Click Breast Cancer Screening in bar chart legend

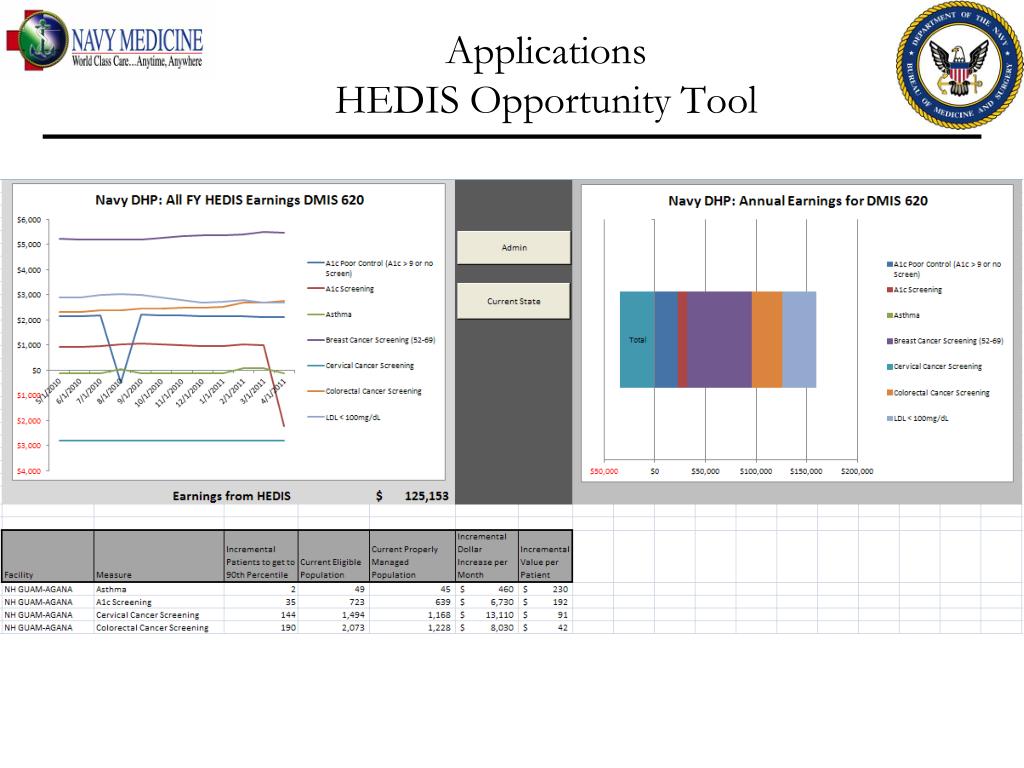click(x=945, y=341)
